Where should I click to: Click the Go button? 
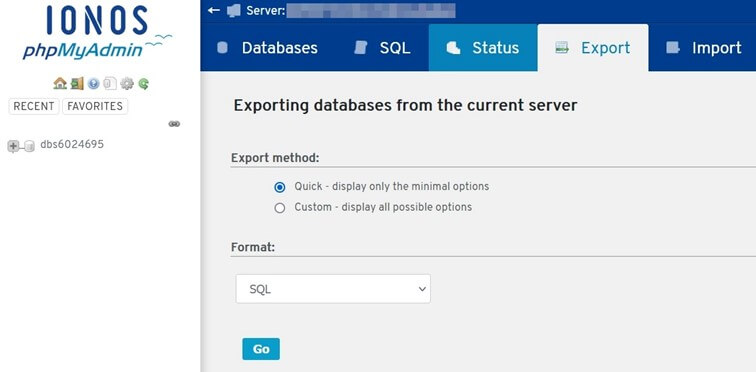[x=261, y=349]
